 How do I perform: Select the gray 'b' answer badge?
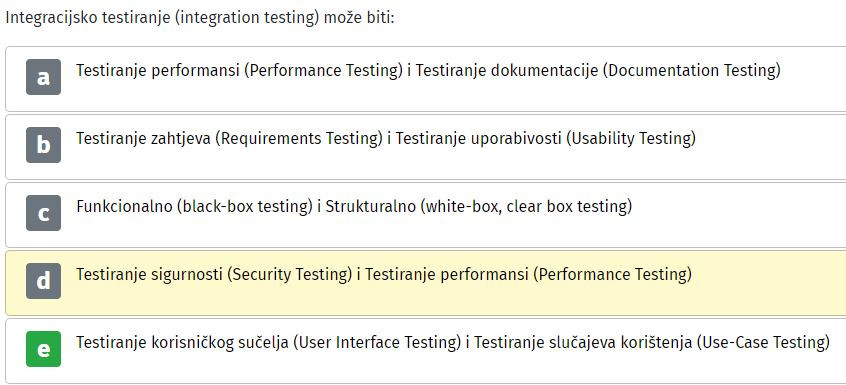(x=43, y=145)
